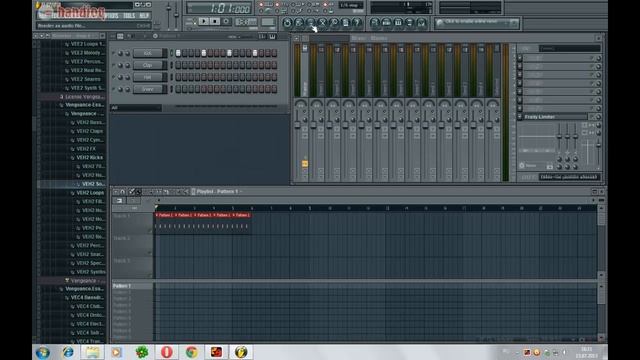The image size is (640, 360).
Task: Open Internet Explorer from the taskbar
Action: [68, 352]
